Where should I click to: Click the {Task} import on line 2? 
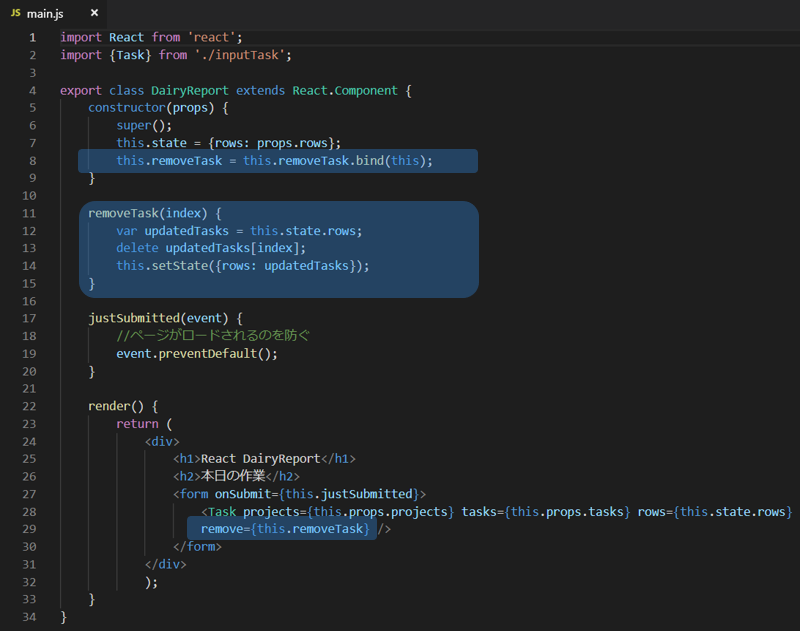point(130,55)
